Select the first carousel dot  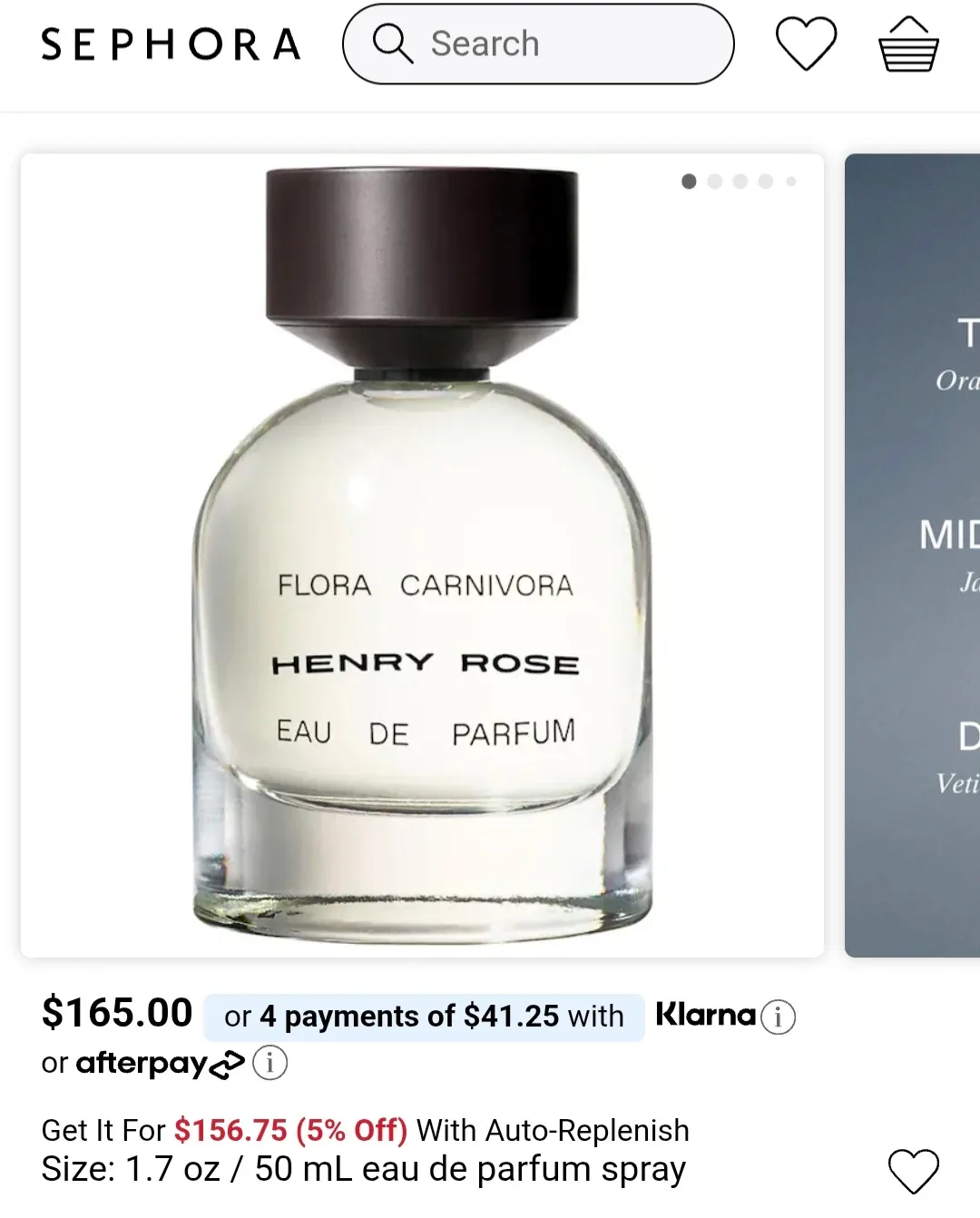click(x=689, y=182)
